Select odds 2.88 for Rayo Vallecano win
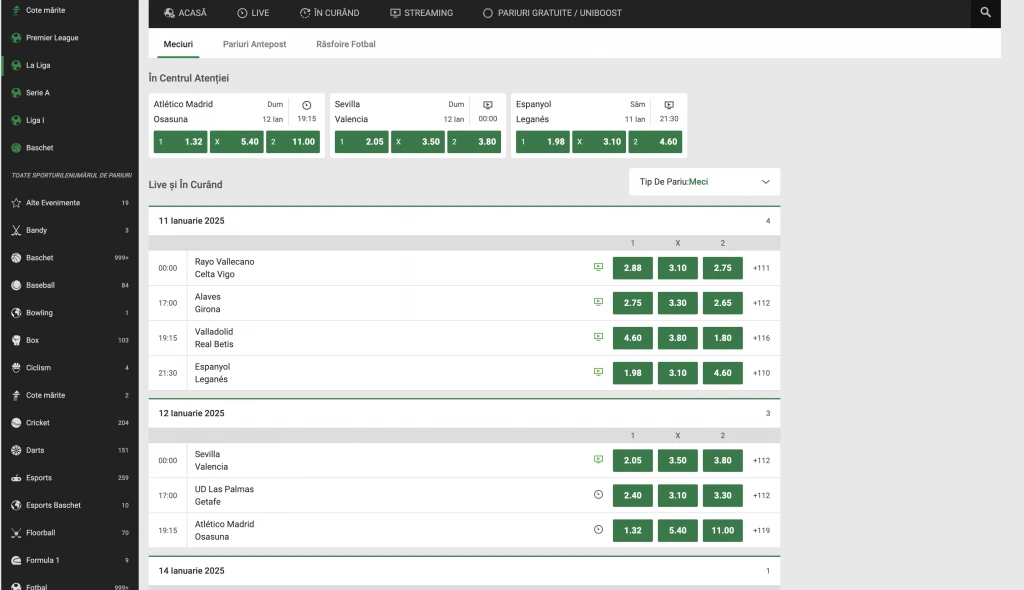This screenshot has width=1024, height=590. coord(632,268)
